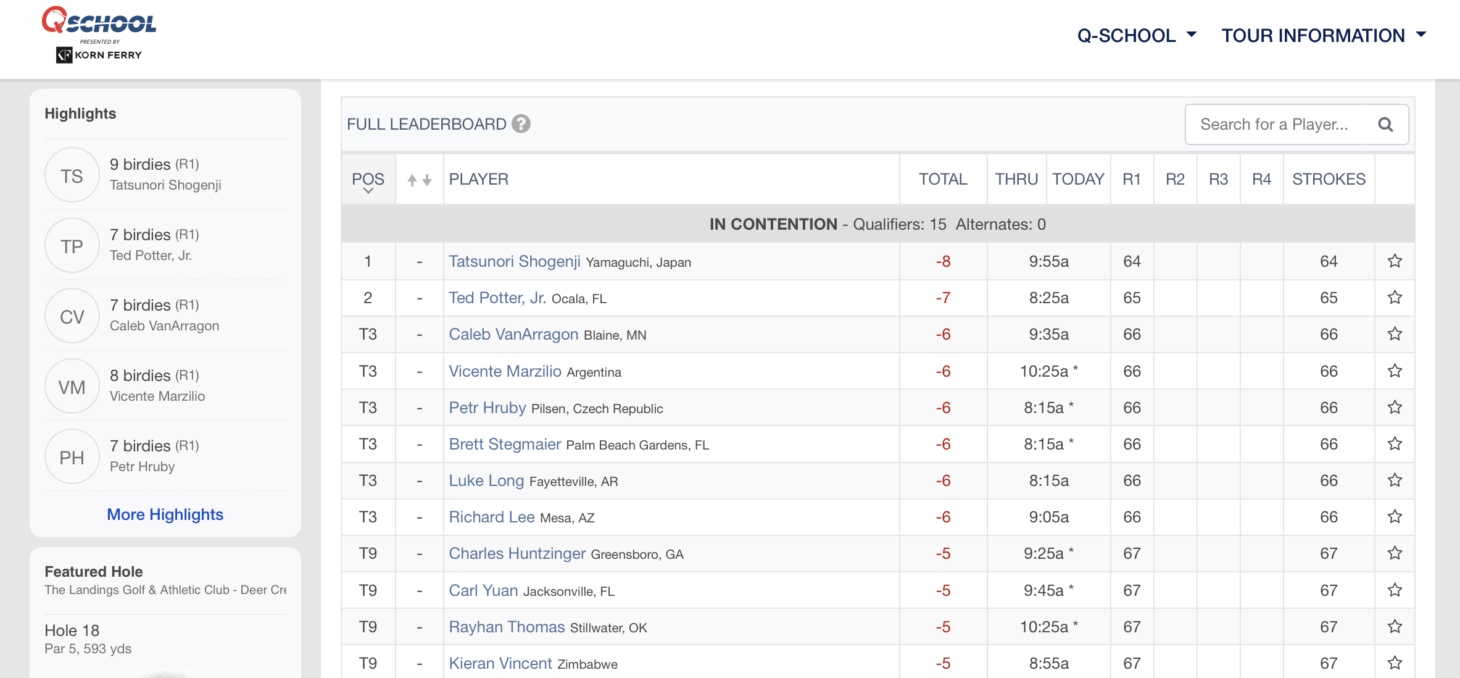Click the CV avatar in Highlights

(x=72, y=316)
